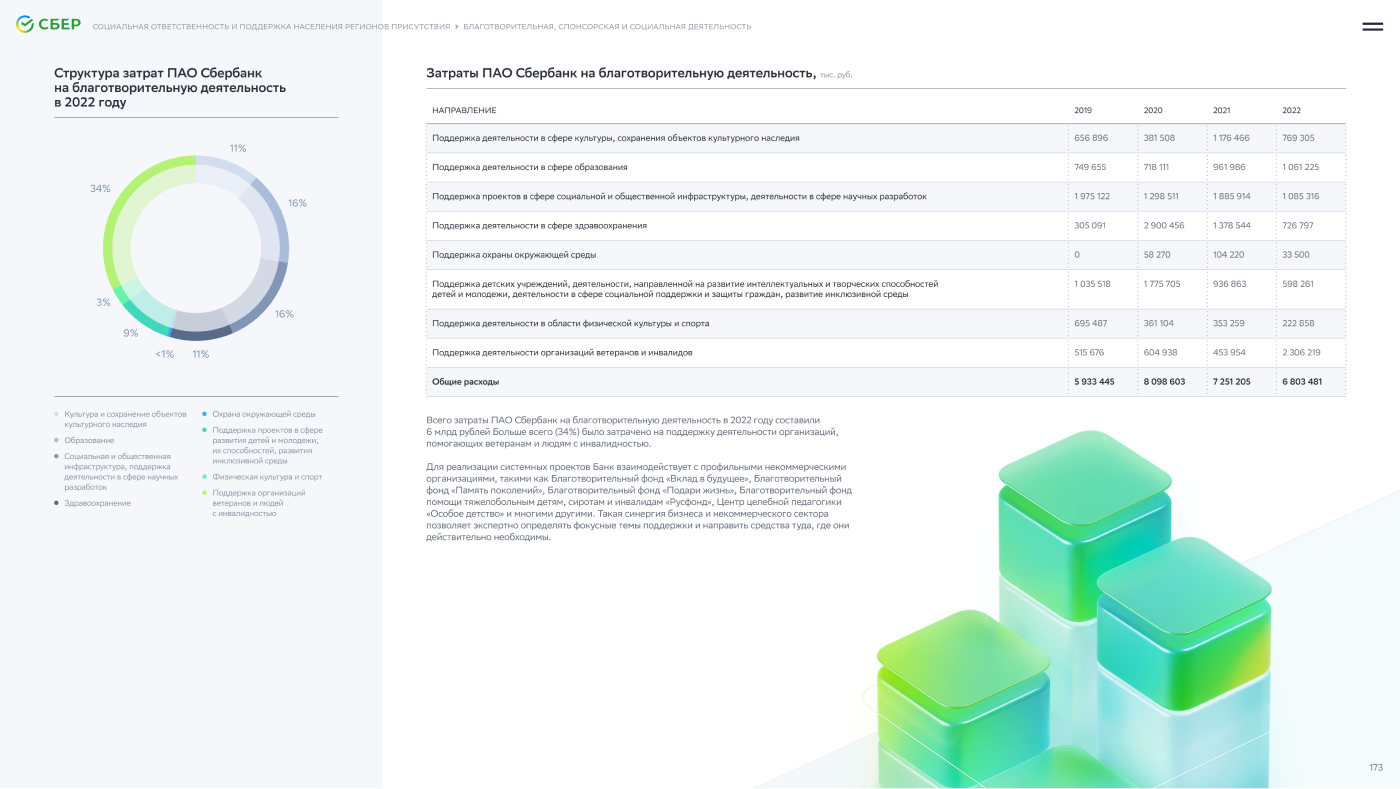
Task: Select row 'Поддержка деятельности в сфере образования'
Action: point(886,167)
